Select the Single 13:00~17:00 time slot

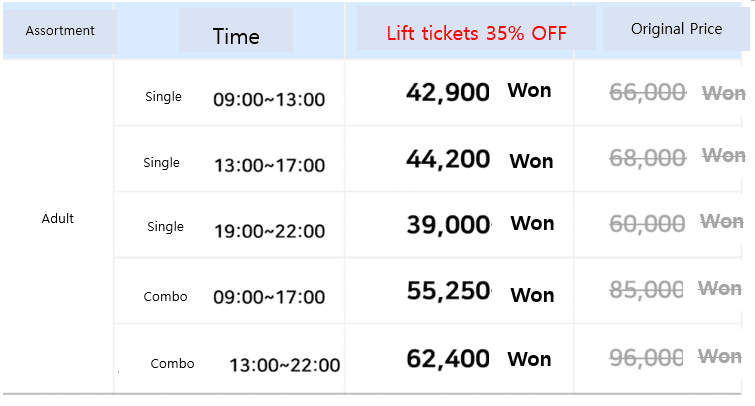[x=235, y=164]
